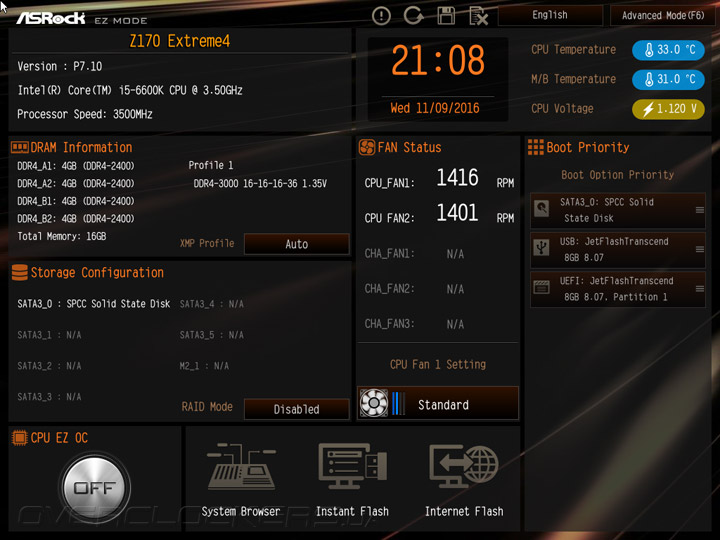Switch to Advanced Mode (F6)

click(x=663, y=16)
